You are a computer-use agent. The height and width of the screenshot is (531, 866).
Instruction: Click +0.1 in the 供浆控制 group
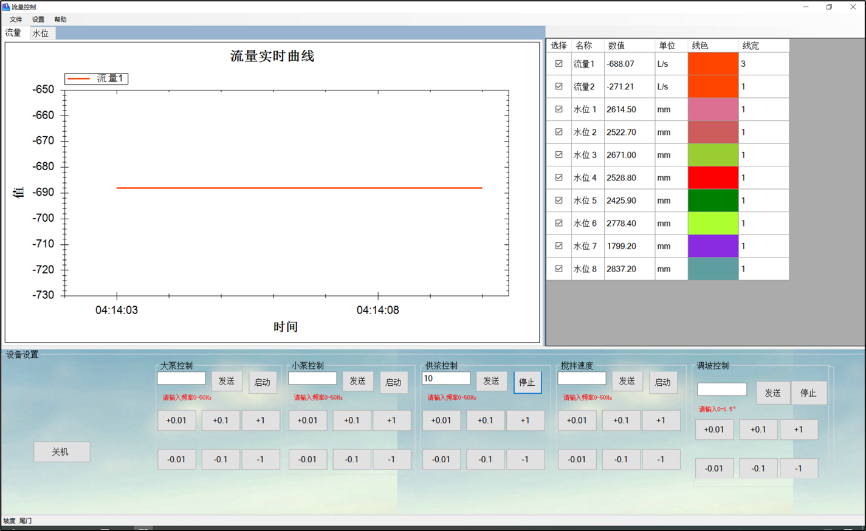click(485, 420)
